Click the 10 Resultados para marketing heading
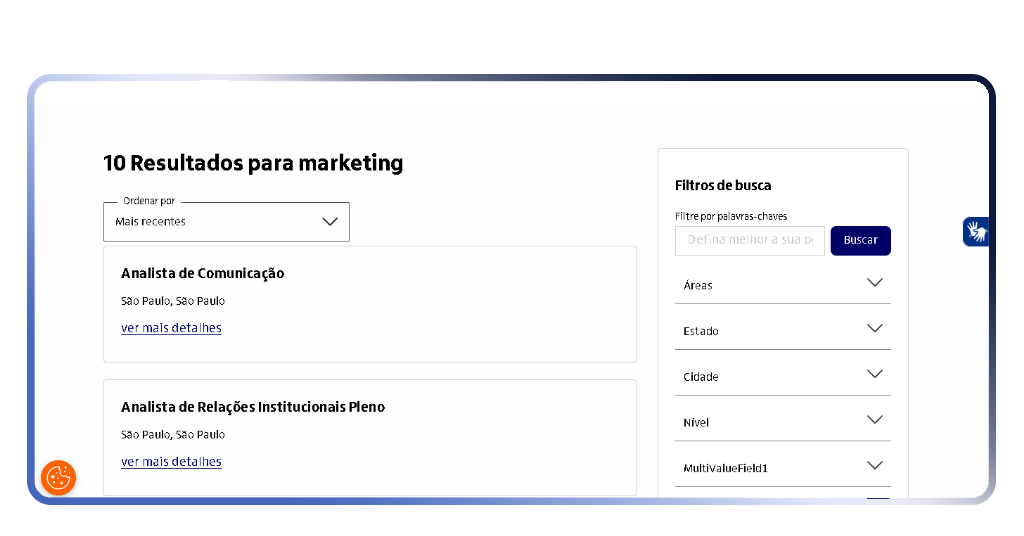The width and height of the screenshot is (1024, 536). pyautogui.click(x=253, y=163)
